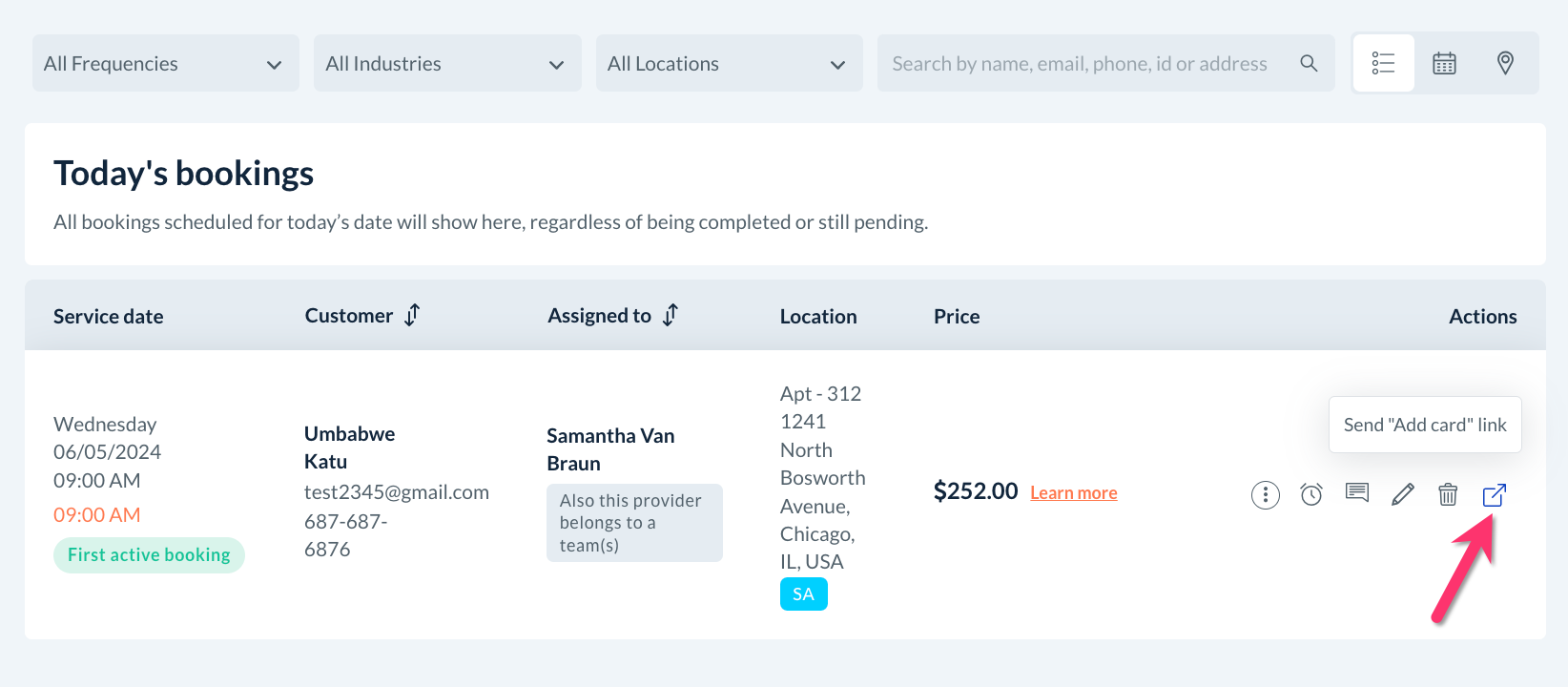Open customer Umbabwe Katu
Viewport: 1568px width, 687px height.
[x=349, y=448]
